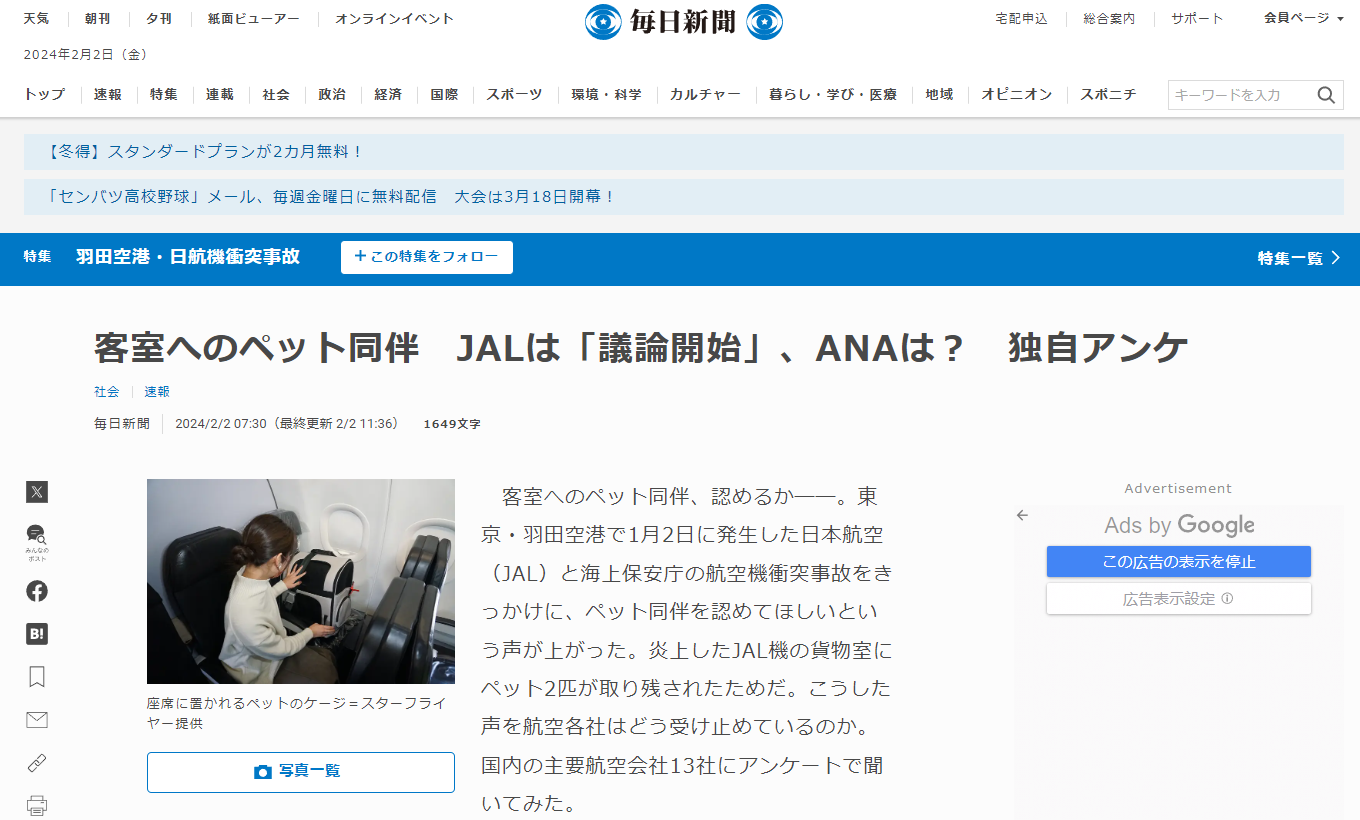Viewport: 1360px width, 820px height.
Task: Open サポート link
Action: coord(1197,18)
